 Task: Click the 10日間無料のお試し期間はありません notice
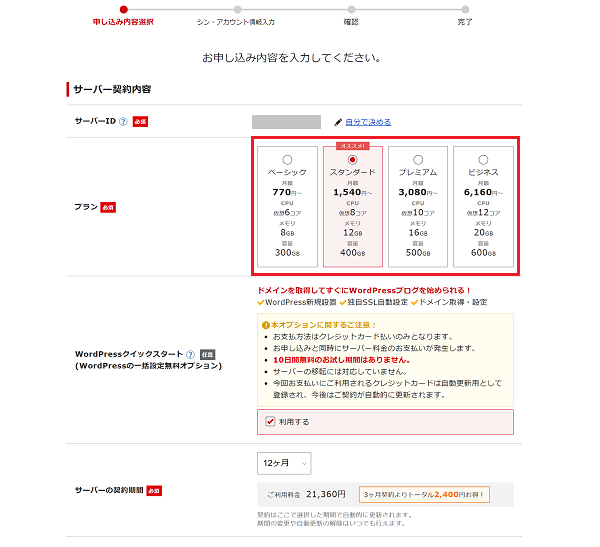[341, 360]
